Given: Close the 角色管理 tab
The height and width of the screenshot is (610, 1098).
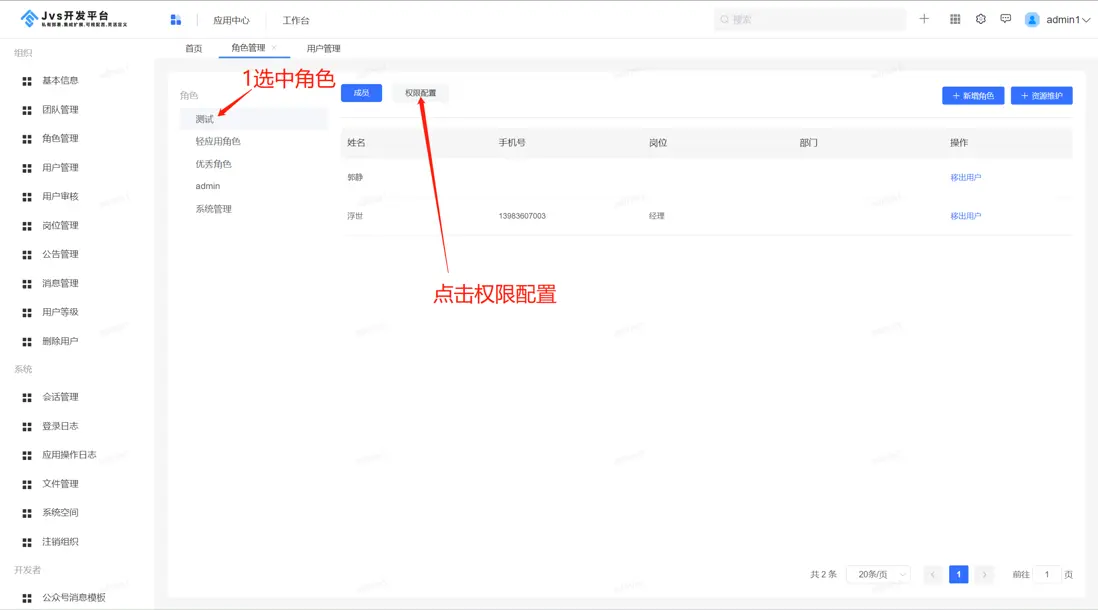Looking at the screenshot, I should coord(274,48).
